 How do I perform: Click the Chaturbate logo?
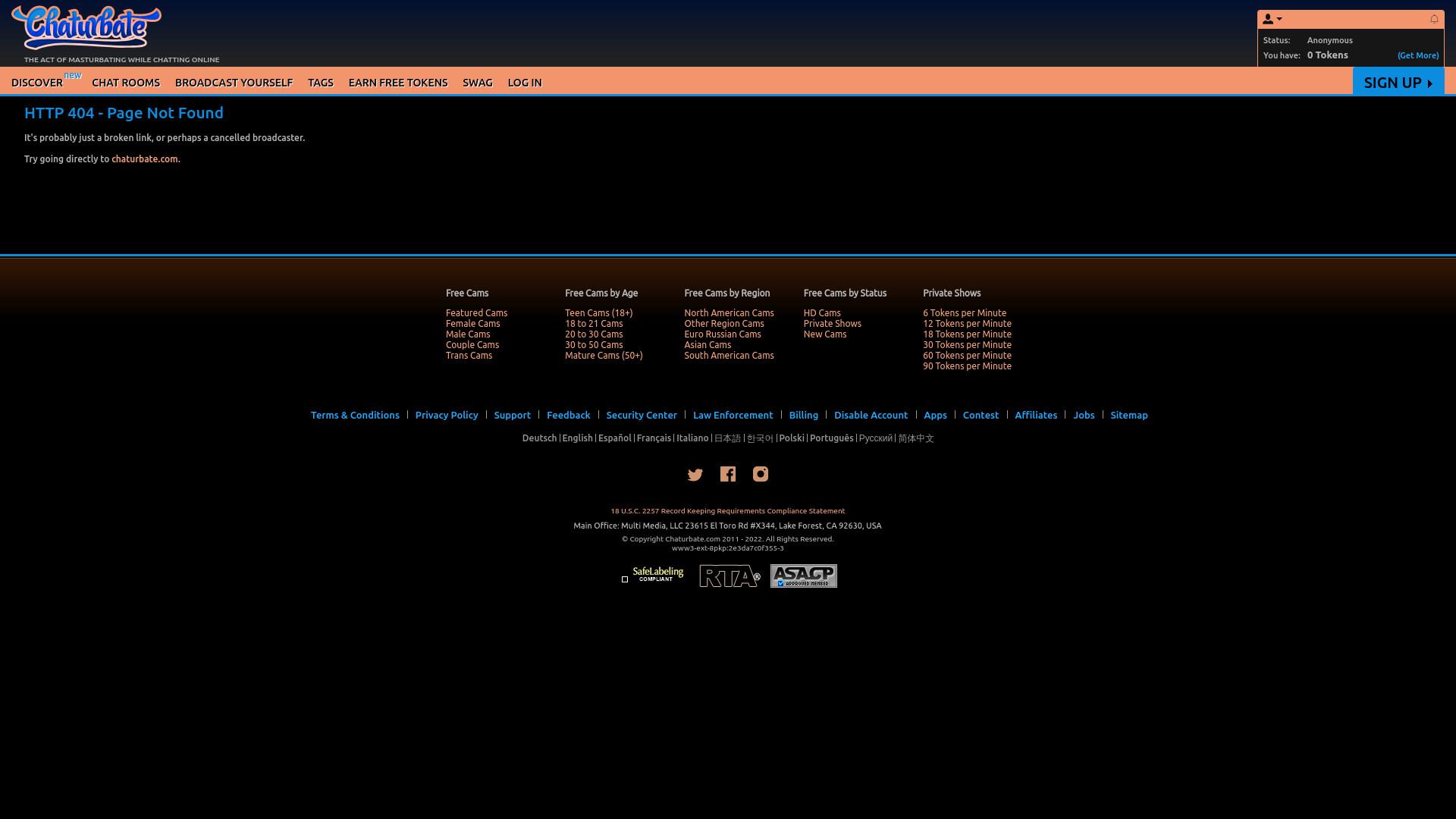click(x=86, y=27)
